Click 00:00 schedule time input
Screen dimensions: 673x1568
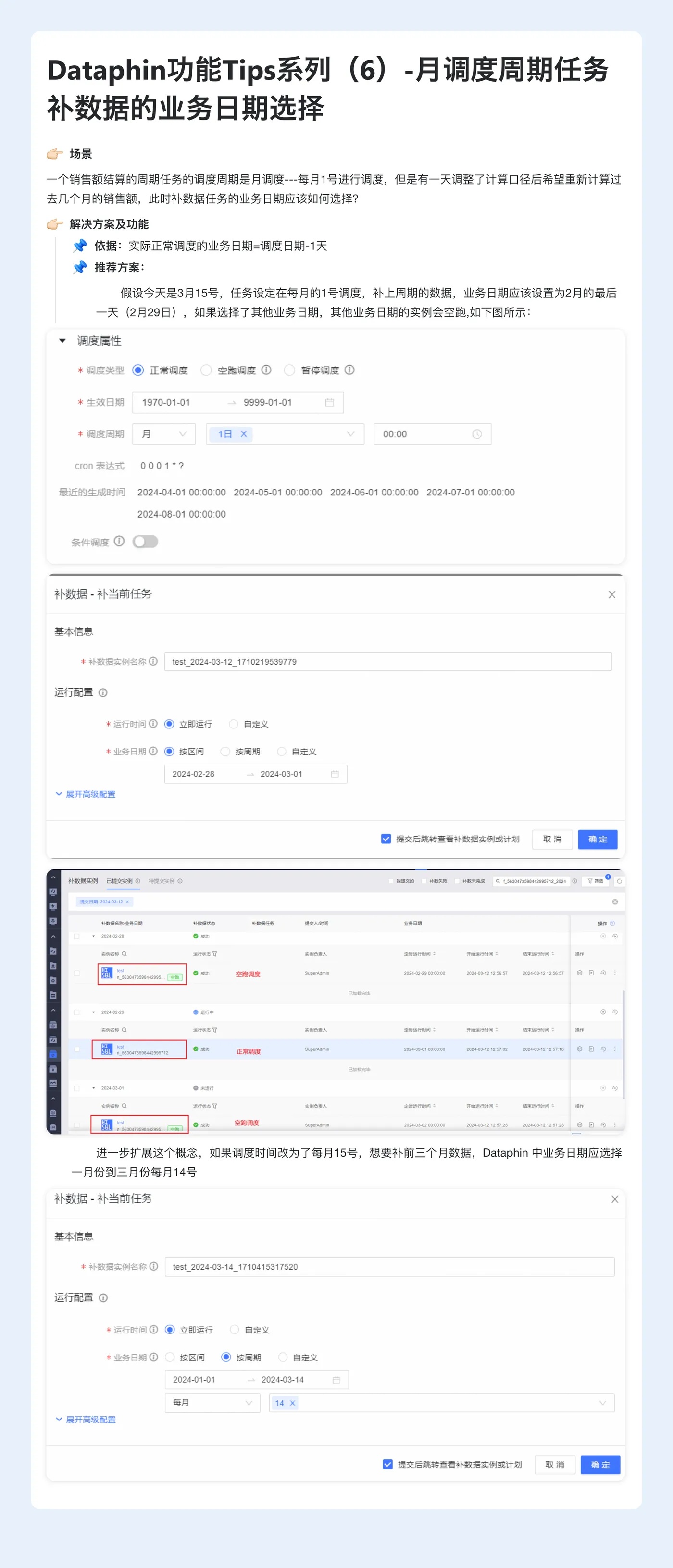(x=433, y=434)
